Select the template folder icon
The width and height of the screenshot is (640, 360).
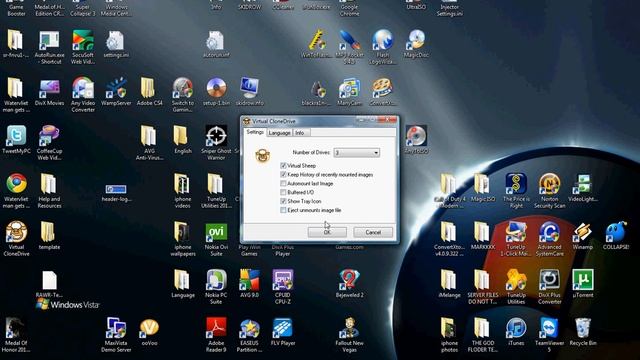pos(49,236)
